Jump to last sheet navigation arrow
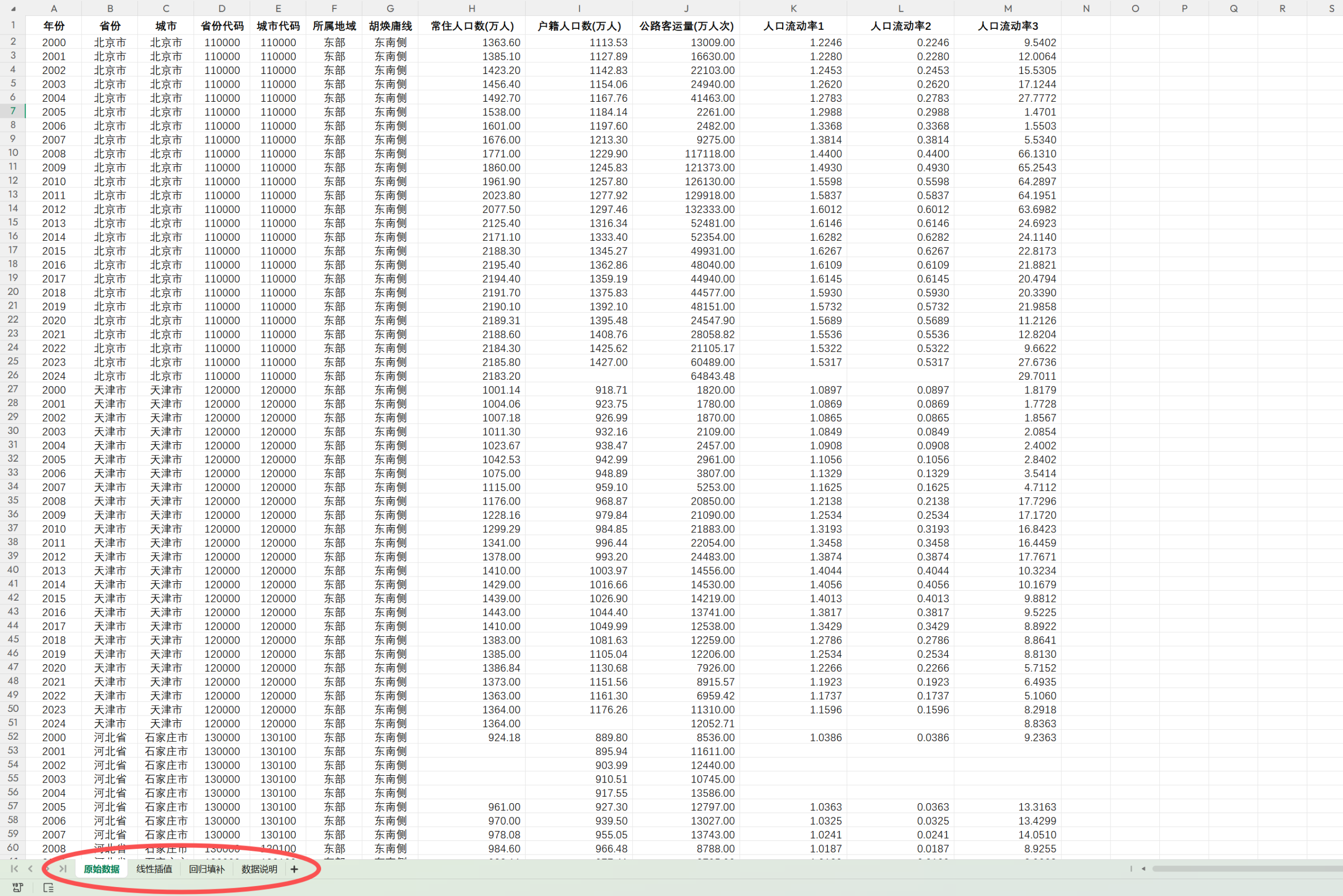The height and width of the screenshot is (896, 1343). [x=63, y=869]
